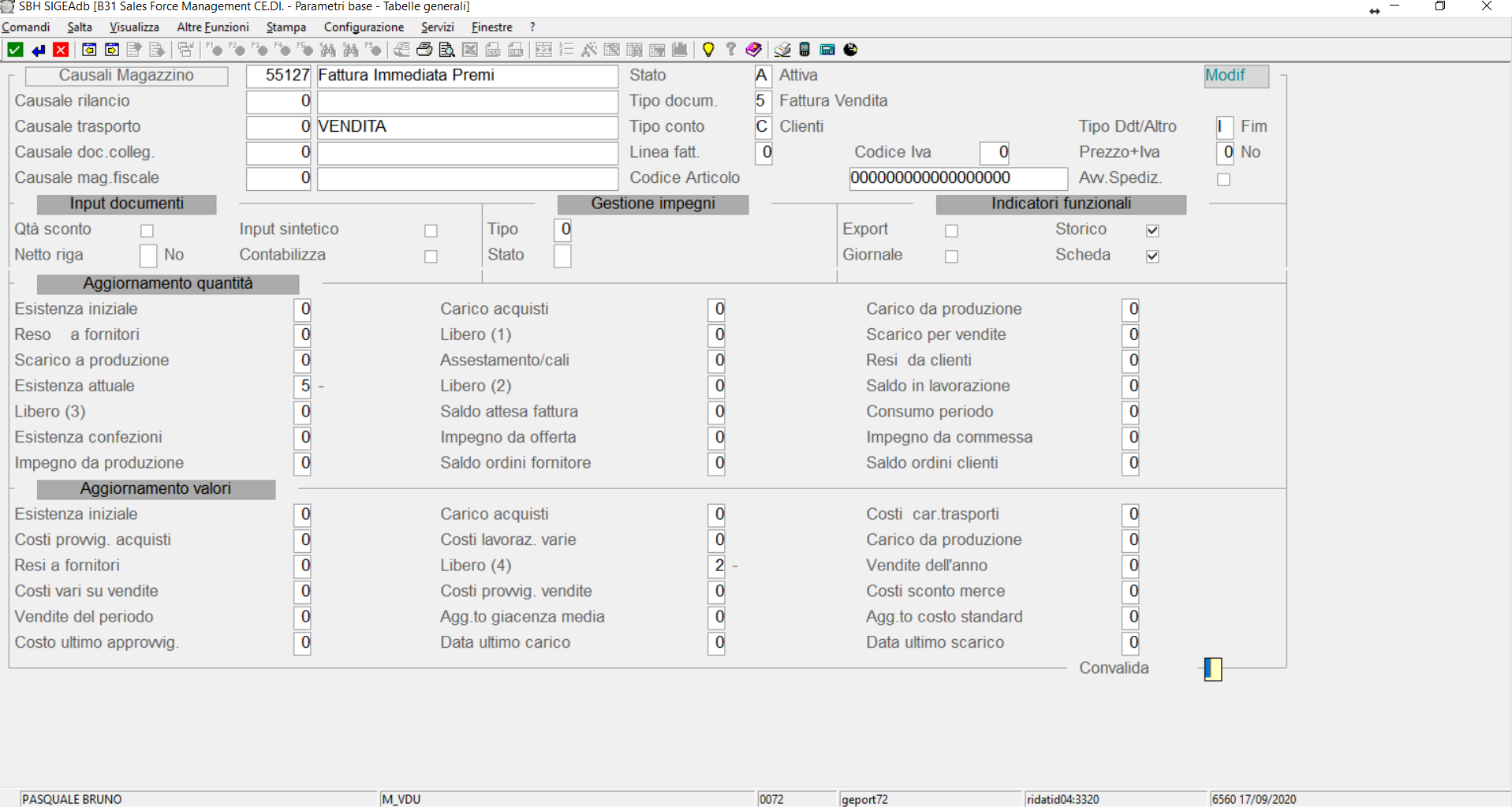Uncheck the Storico checkbox
1512x807 pixels.
[1152, 230]
